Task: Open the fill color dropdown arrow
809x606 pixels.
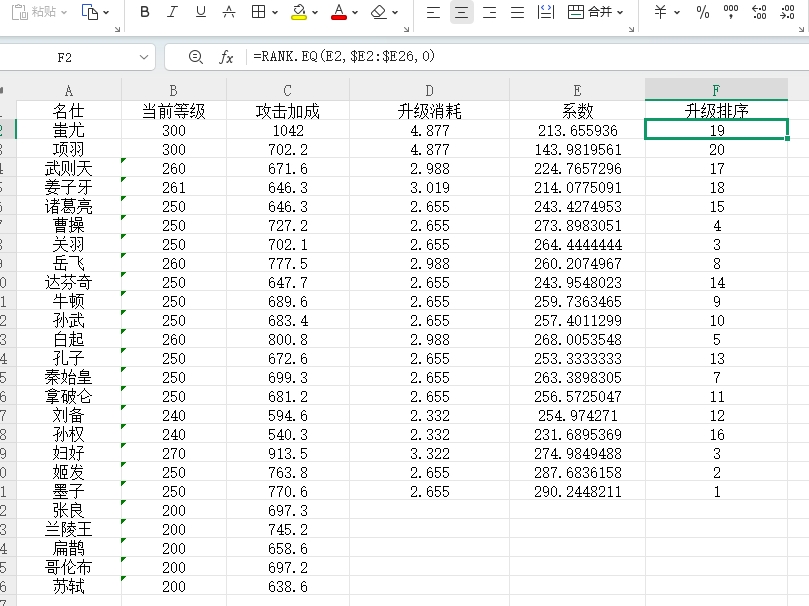Action: point(315,12)
